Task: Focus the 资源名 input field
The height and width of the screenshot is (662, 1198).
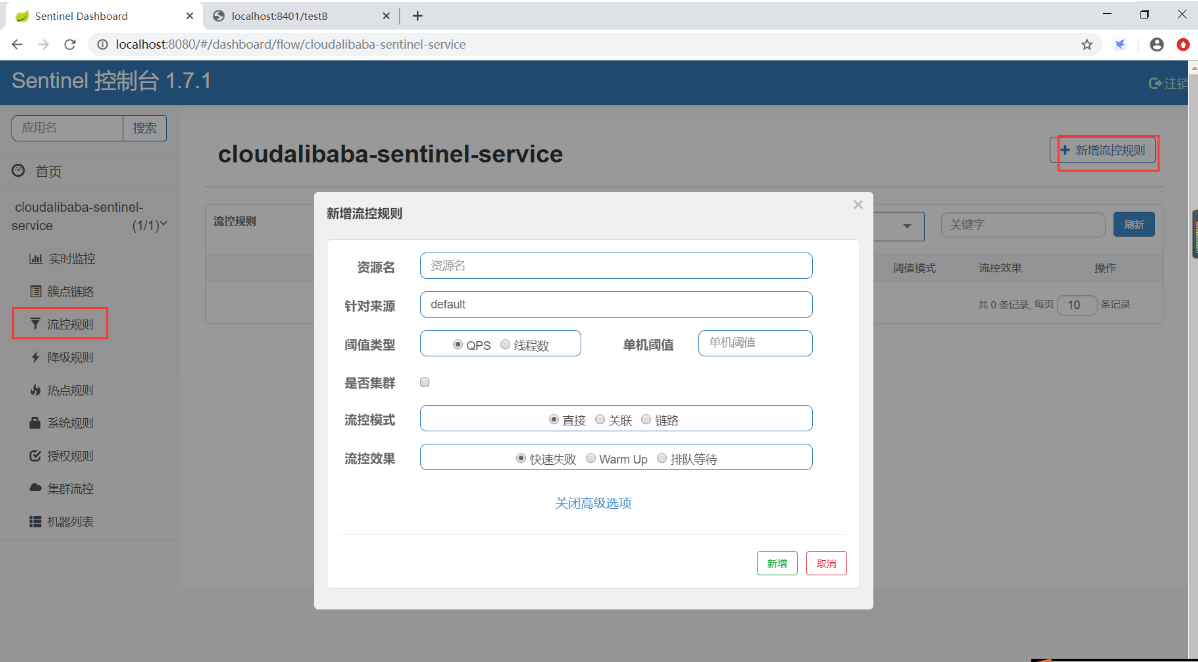Action: (616, 266)
